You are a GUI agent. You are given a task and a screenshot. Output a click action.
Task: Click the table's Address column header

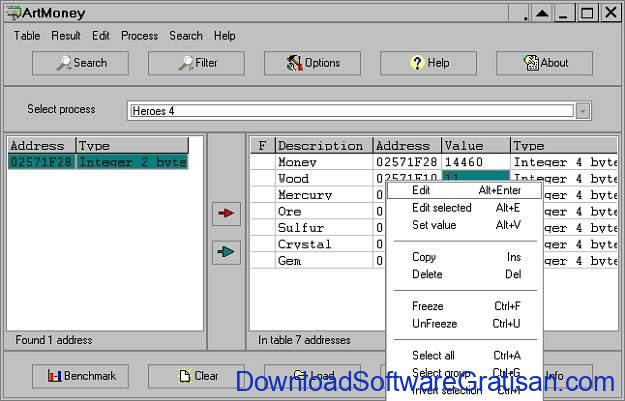pos(407,146)
